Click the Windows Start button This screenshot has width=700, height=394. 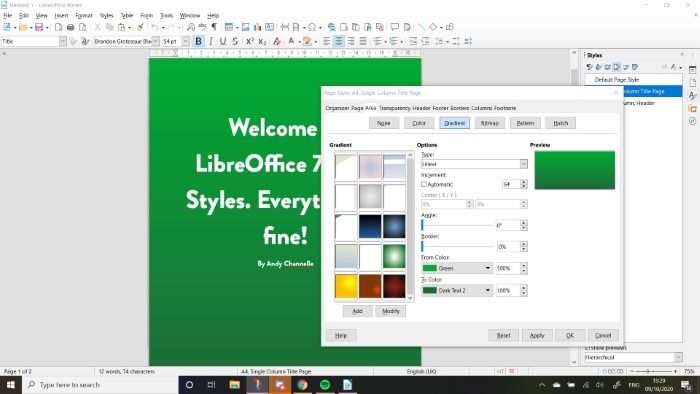pyautogui.click(x=10, y=385)
